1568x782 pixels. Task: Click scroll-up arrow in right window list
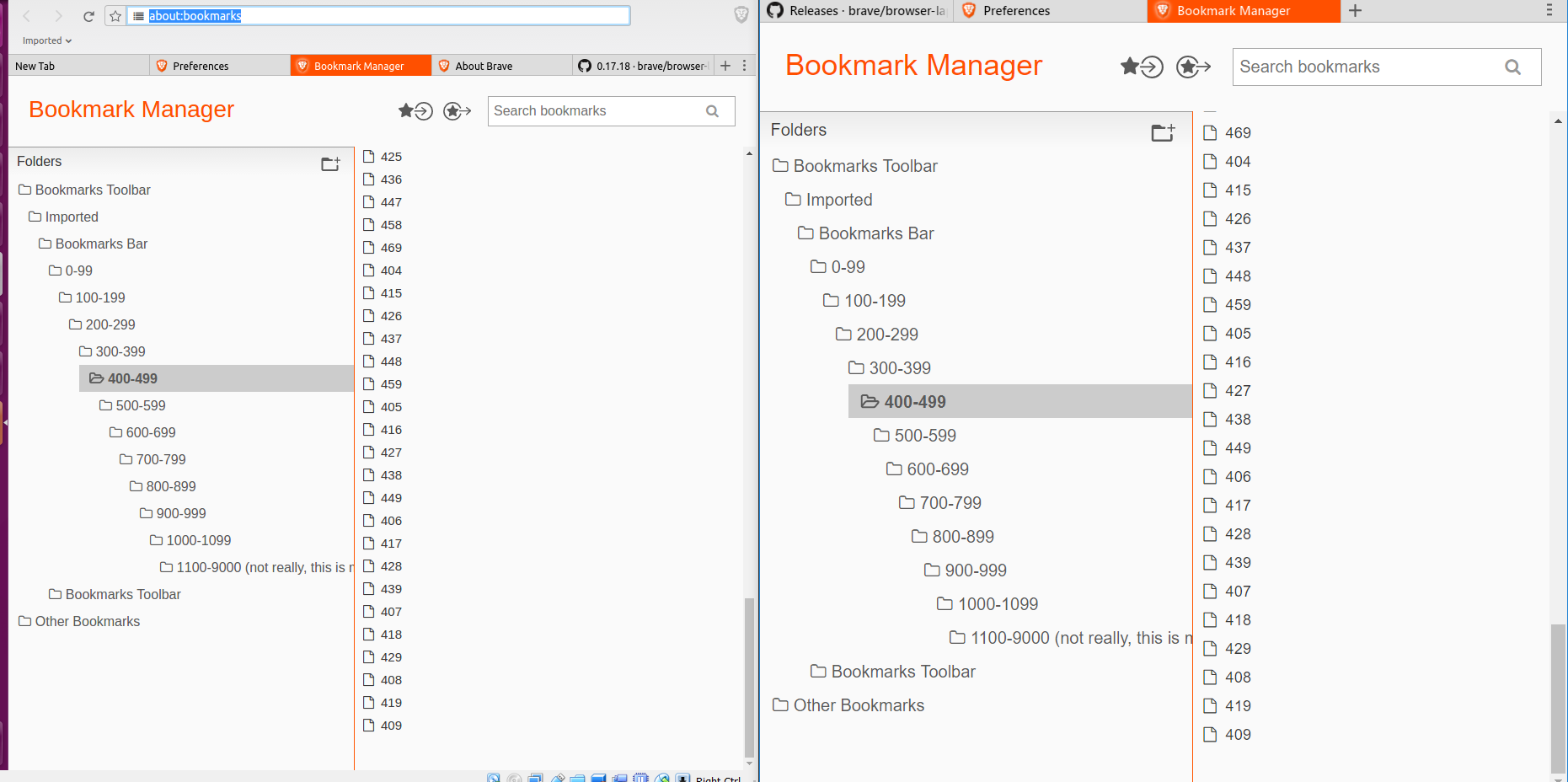1558,121
